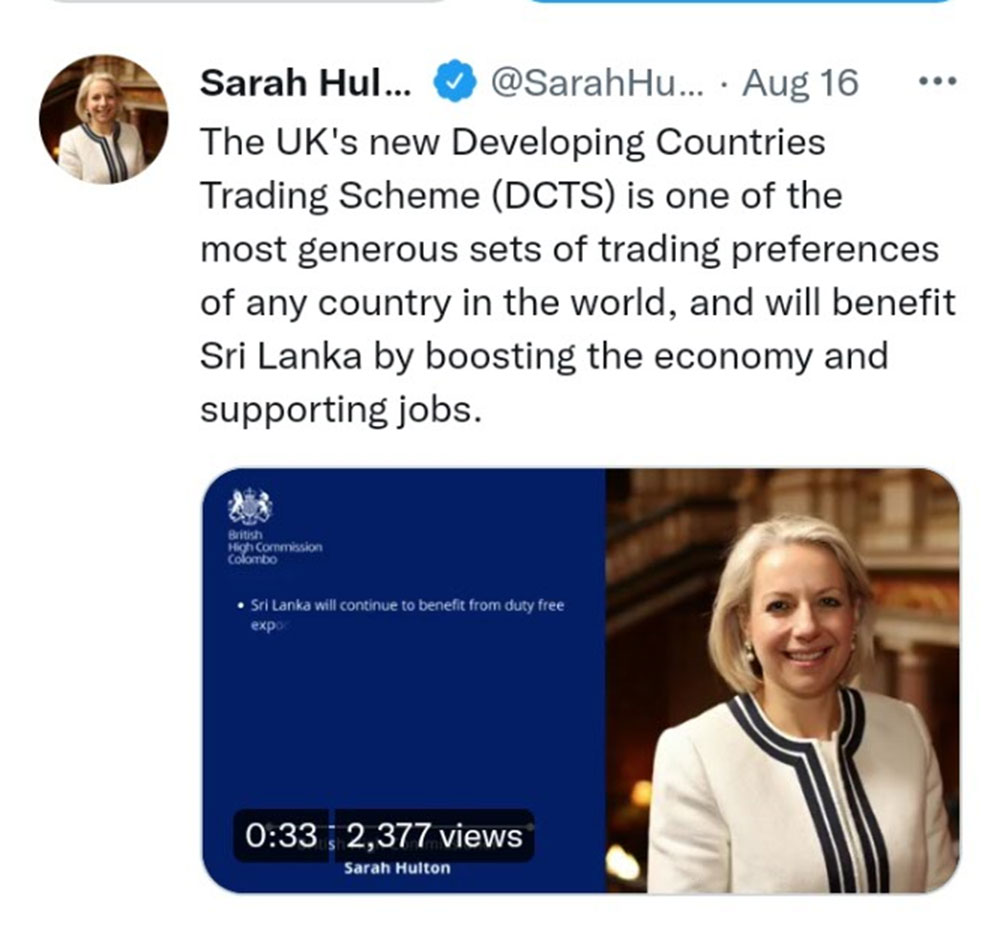Click the tweet line "most generous sets of trading preferences"
Screen dimensions: 1000x926
coord(570,249)
